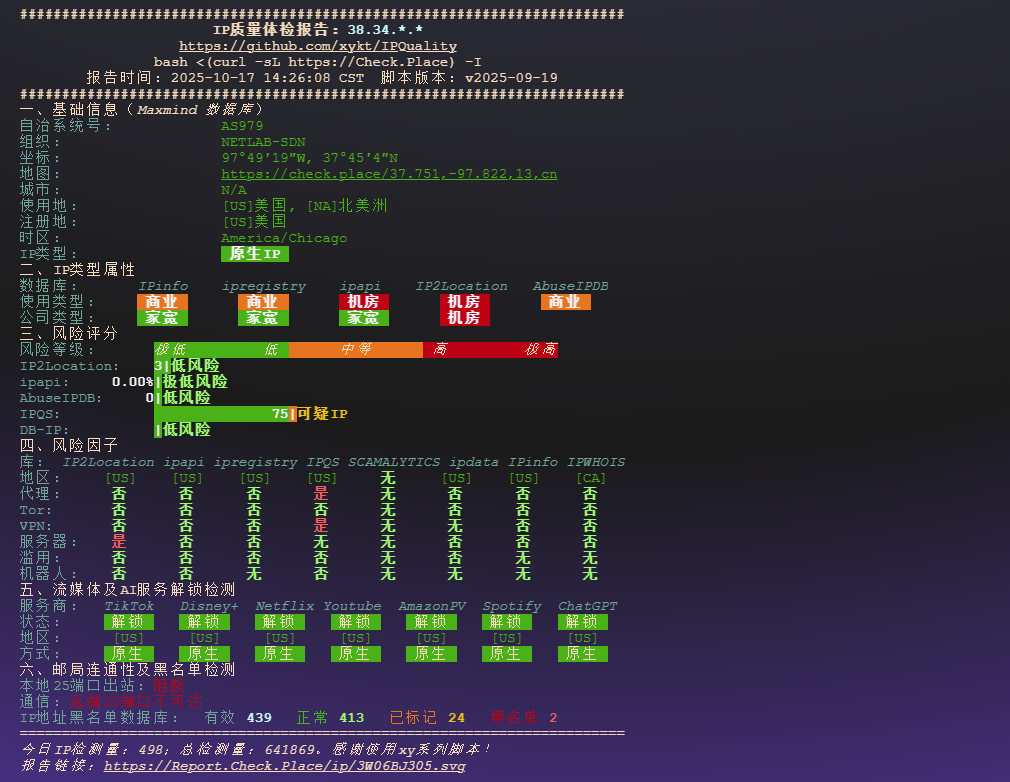This screenshot has height=782, width=1010.
Task: Click the IPQS score 75 bar
Action: [225, 414]
